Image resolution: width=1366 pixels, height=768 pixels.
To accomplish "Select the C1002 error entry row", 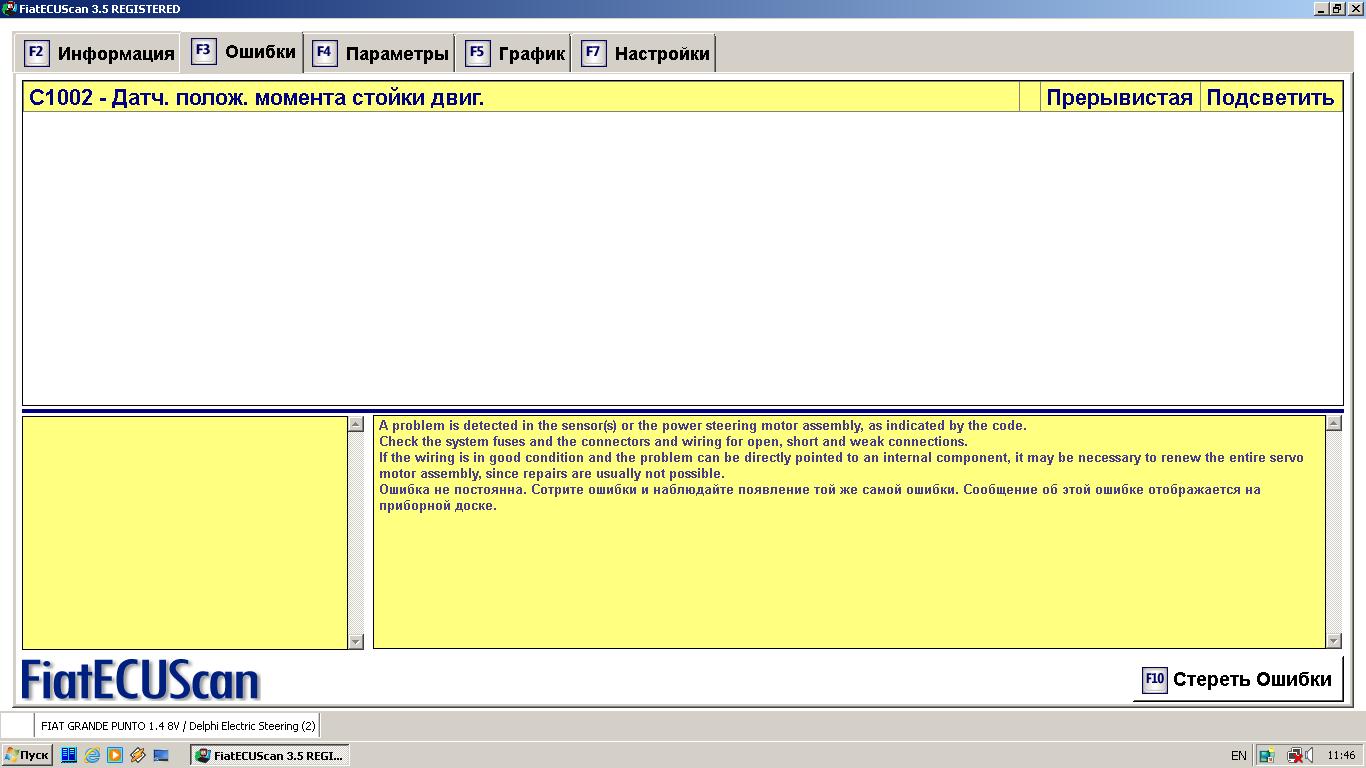I will [x=520, y=98].
